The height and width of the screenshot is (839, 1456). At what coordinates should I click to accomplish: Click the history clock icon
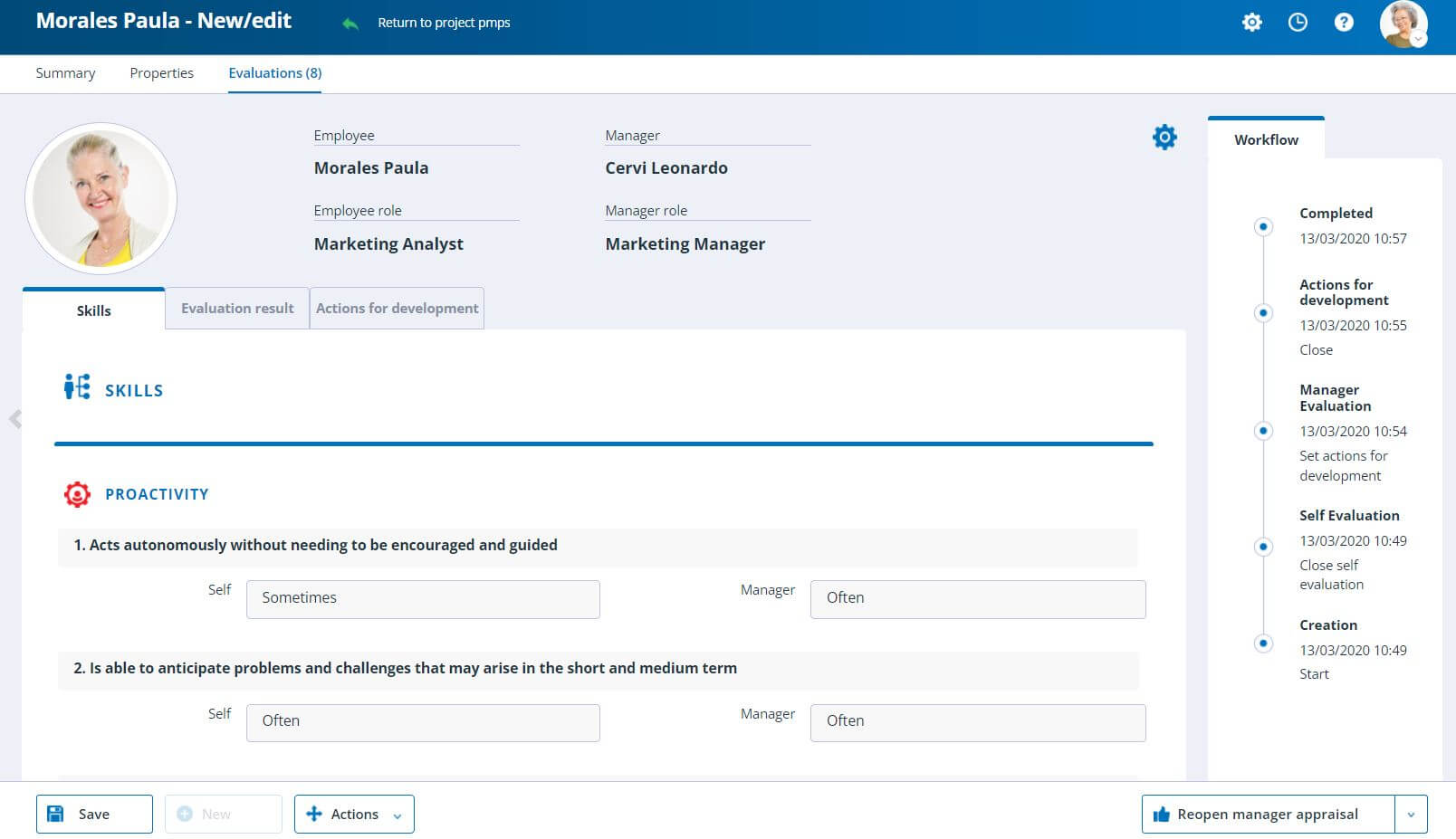[1298, 23]
